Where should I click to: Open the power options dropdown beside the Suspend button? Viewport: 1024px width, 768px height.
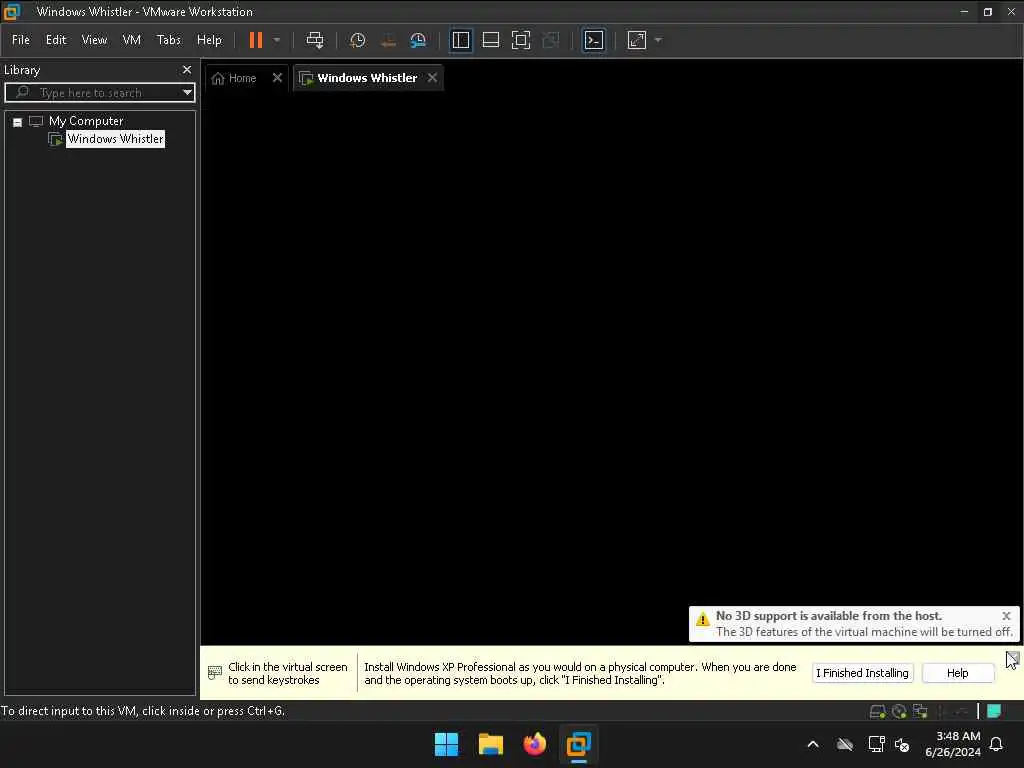coord(277,40)
